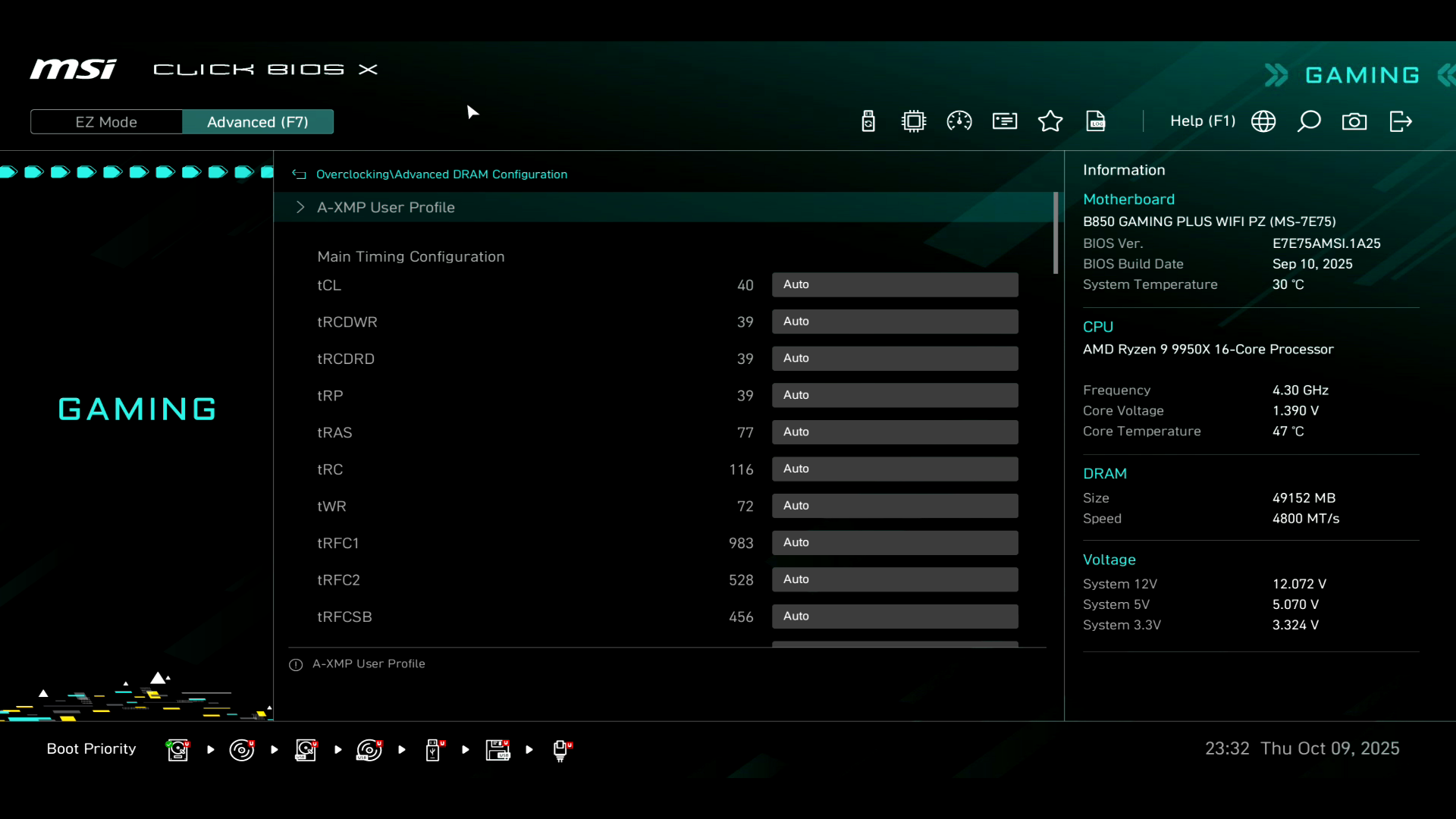
Task: Open the tRFC1 Auto value field
Action: coord(895,542)
